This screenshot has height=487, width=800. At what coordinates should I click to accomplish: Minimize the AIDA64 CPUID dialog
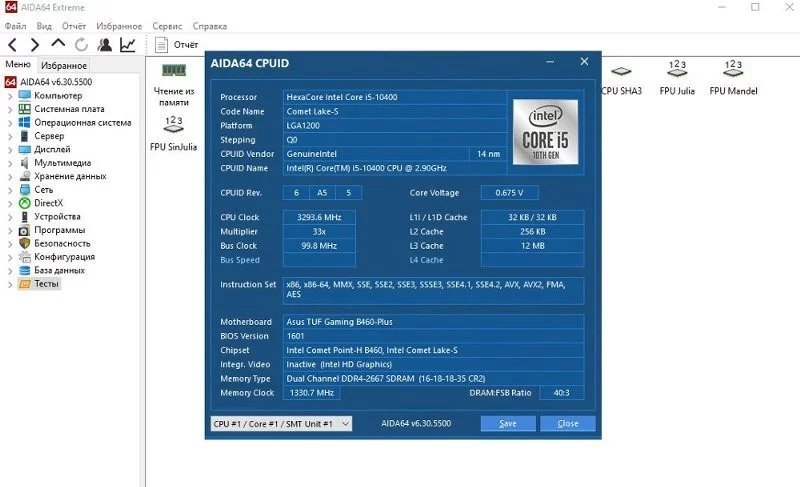tap(550, 62)
